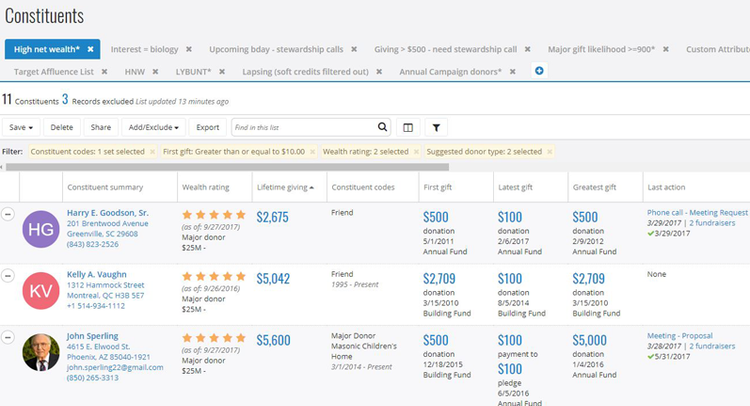
Task: Click John Sperling's profile photo
Action: point(41,352)
